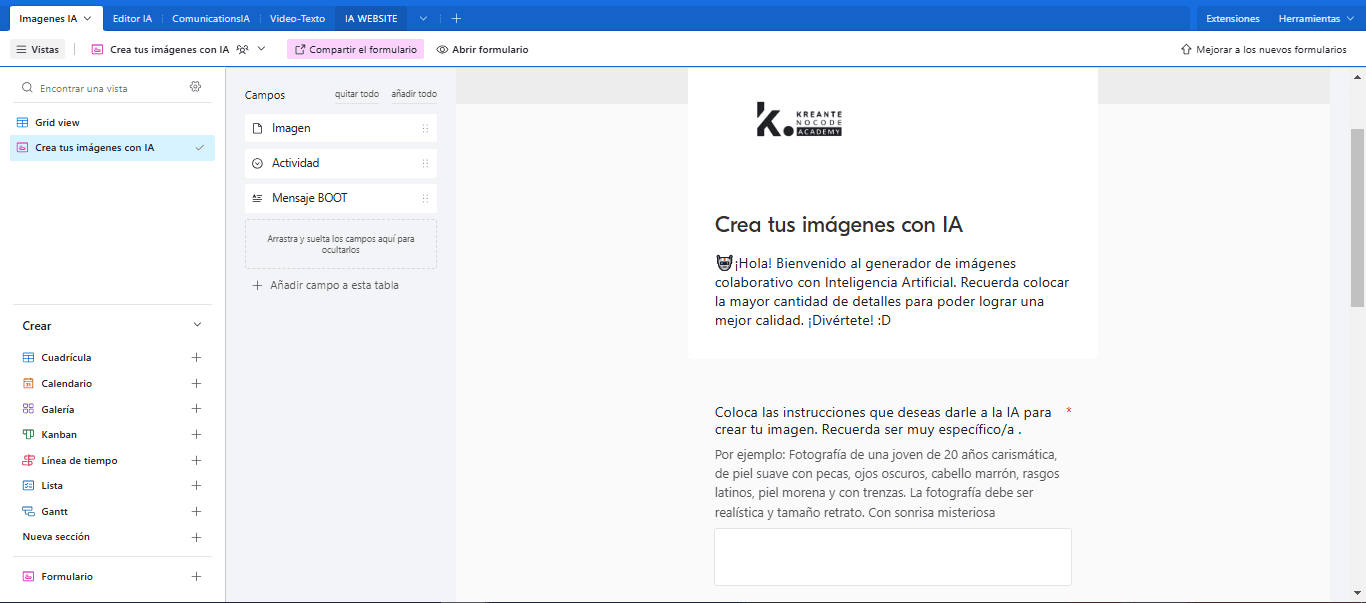This screenshot has height=603, width=1366.
Task: Click the plus icon to add new table
Action: coord(456,18)
